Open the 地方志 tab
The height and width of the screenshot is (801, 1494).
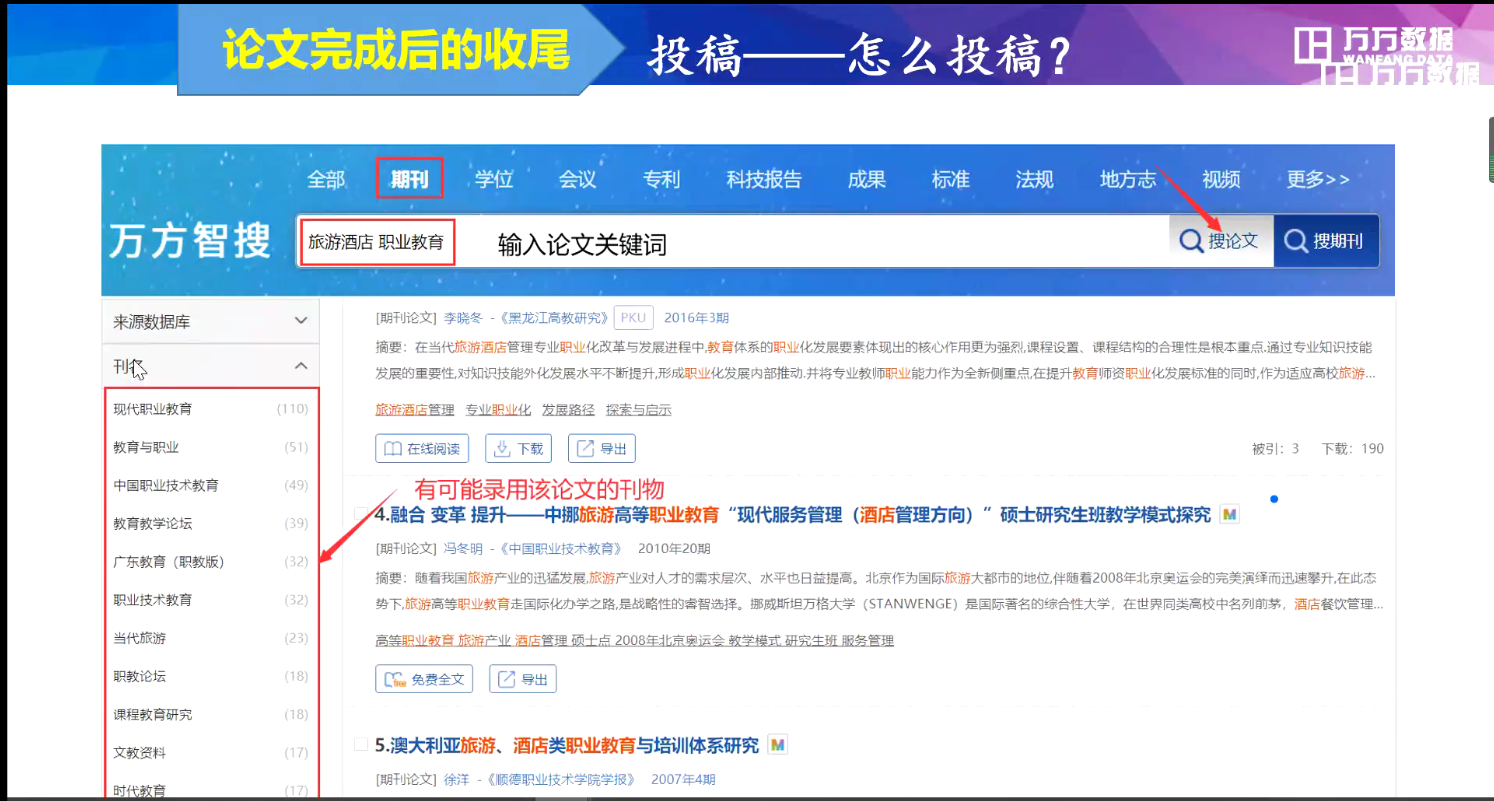[1128, 179]
